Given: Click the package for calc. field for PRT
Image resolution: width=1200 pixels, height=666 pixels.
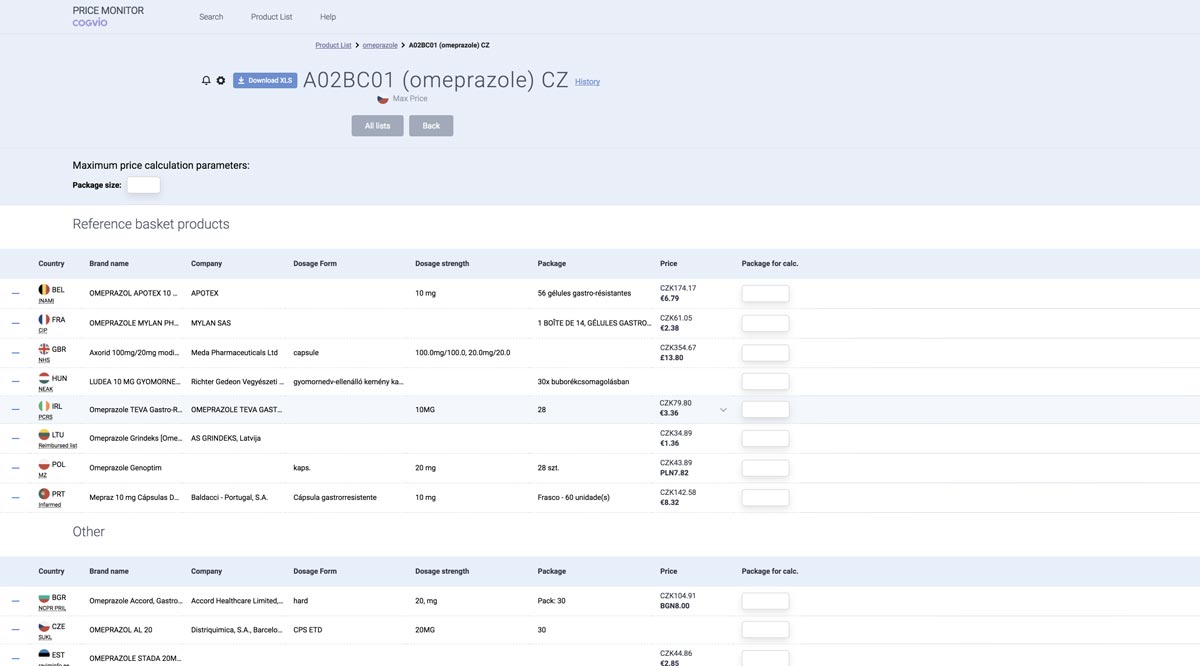Looking at the screenshot, I should (765, 498).
